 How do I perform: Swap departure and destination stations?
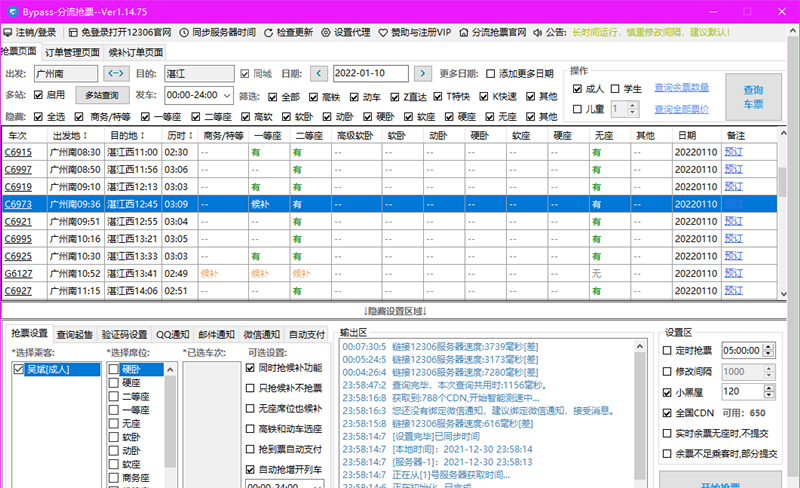tap(116, 74)
